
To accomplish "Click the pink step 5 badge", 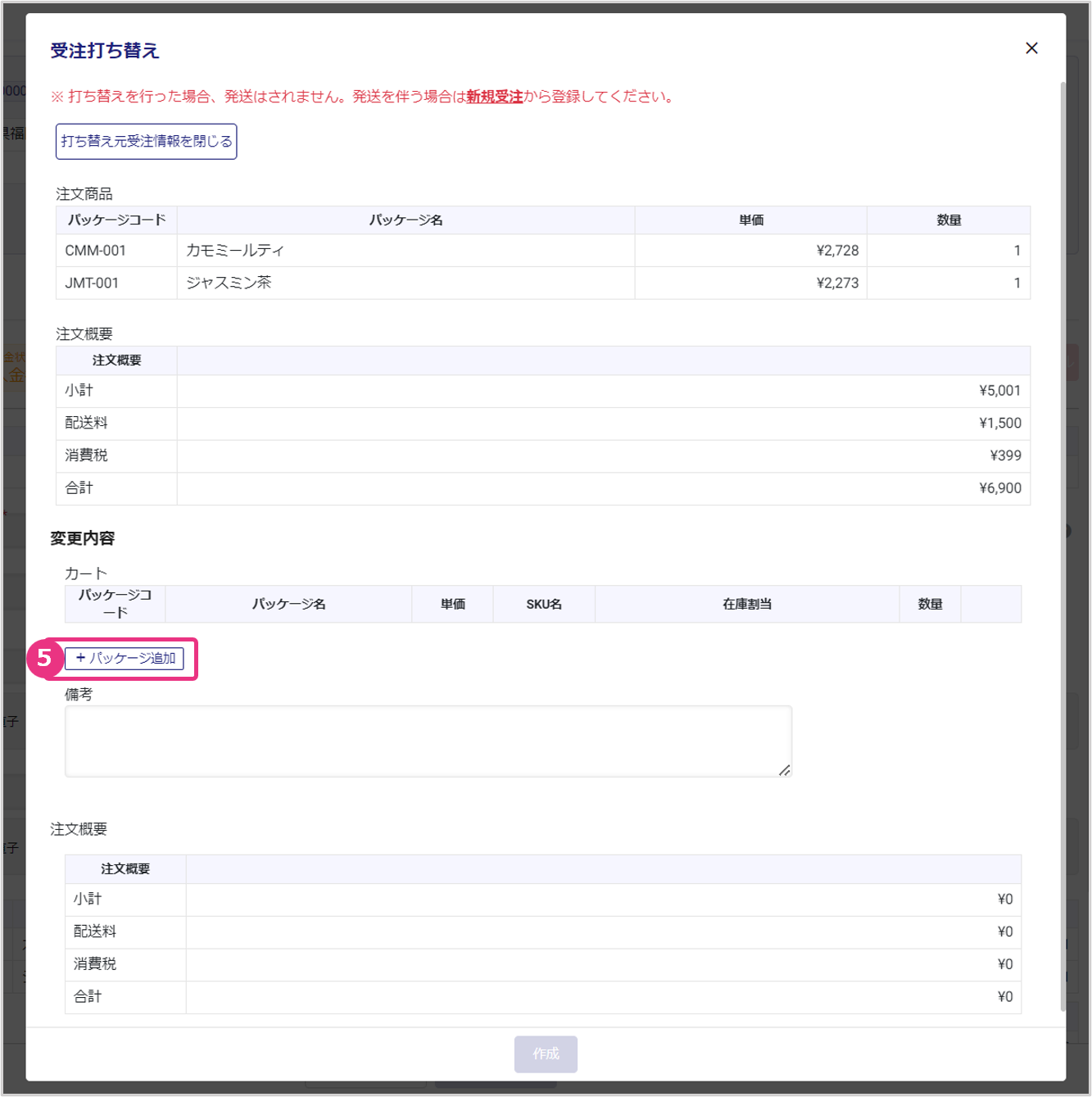I will (44, 659).
